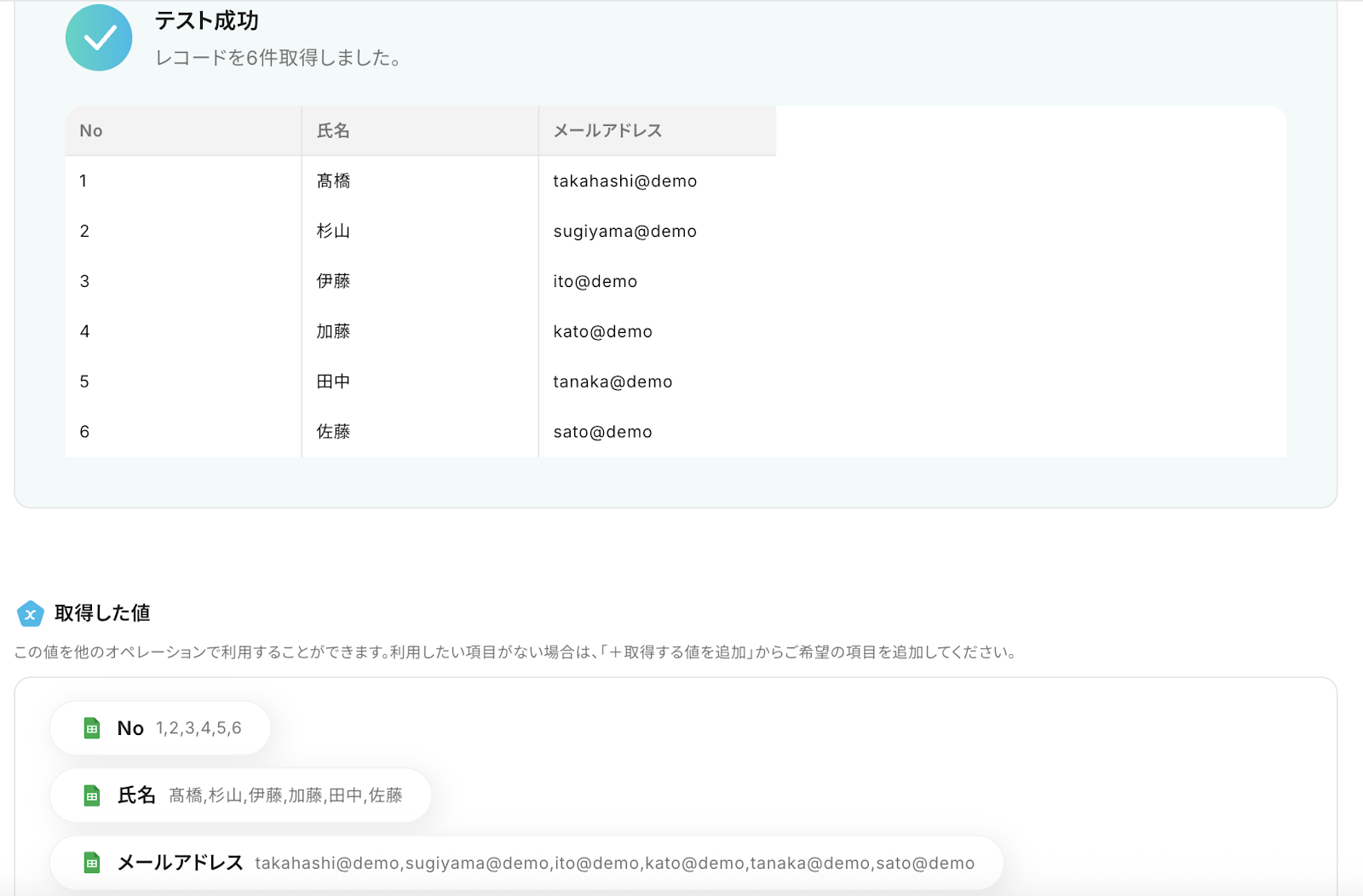Select the No value chip 1,2,3,4,5,6
This screenshot has width=1363, height=896.
[160, 728]
